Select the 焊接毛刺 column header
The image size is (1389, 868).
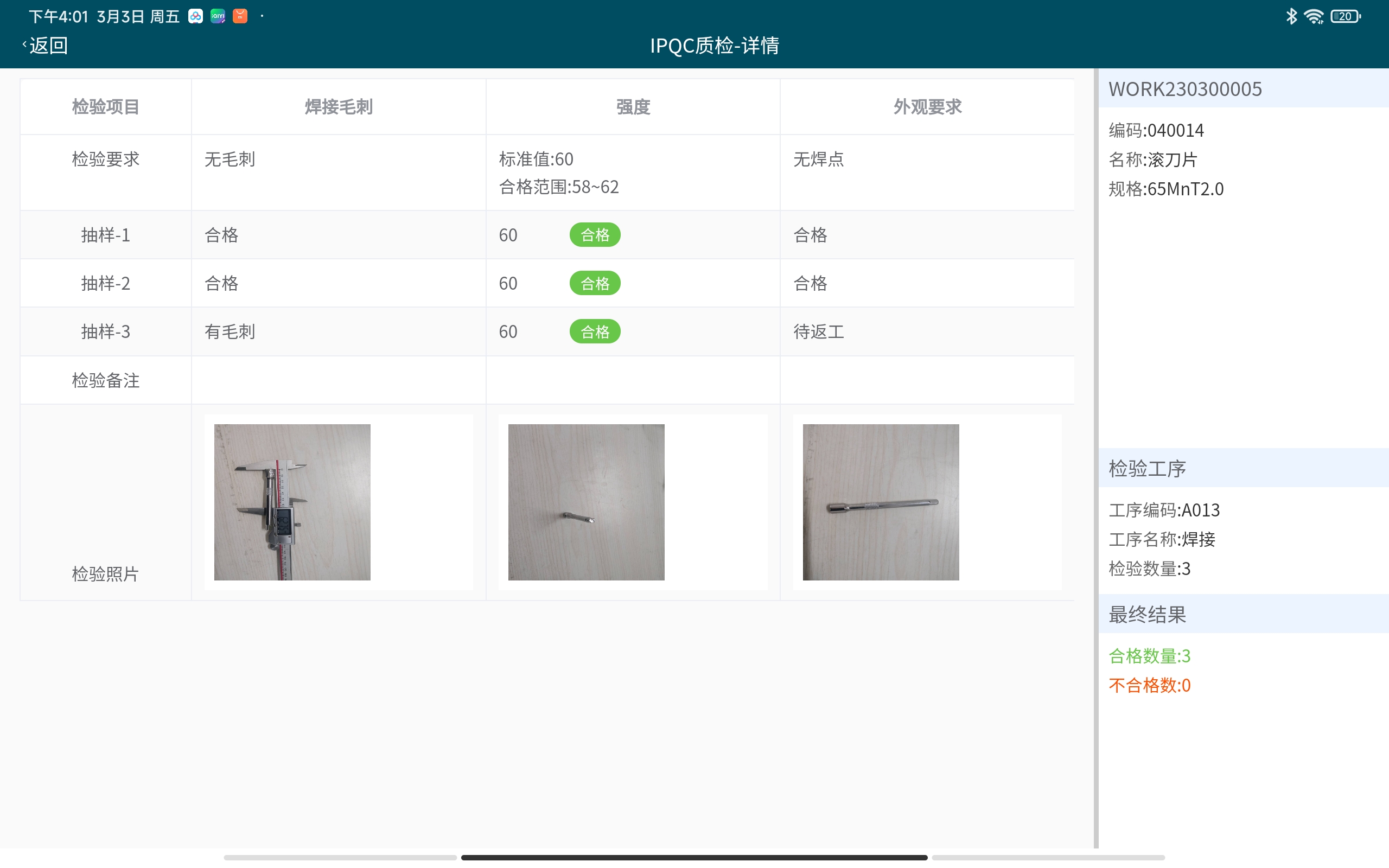(x=339, y=107)
